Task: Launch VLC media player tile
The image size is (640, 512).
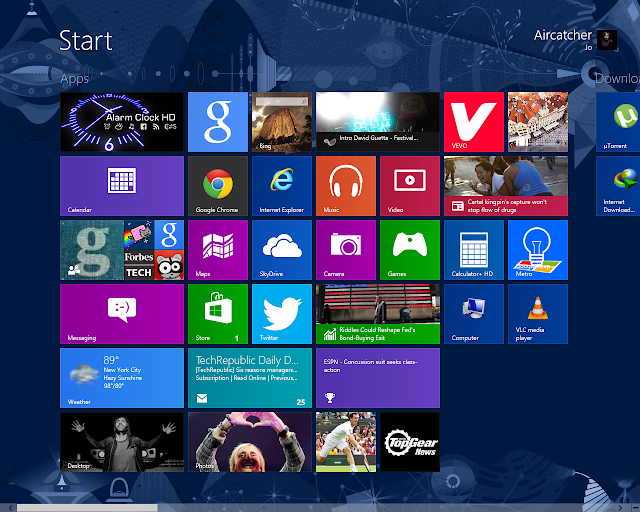Action: [538, 314]
